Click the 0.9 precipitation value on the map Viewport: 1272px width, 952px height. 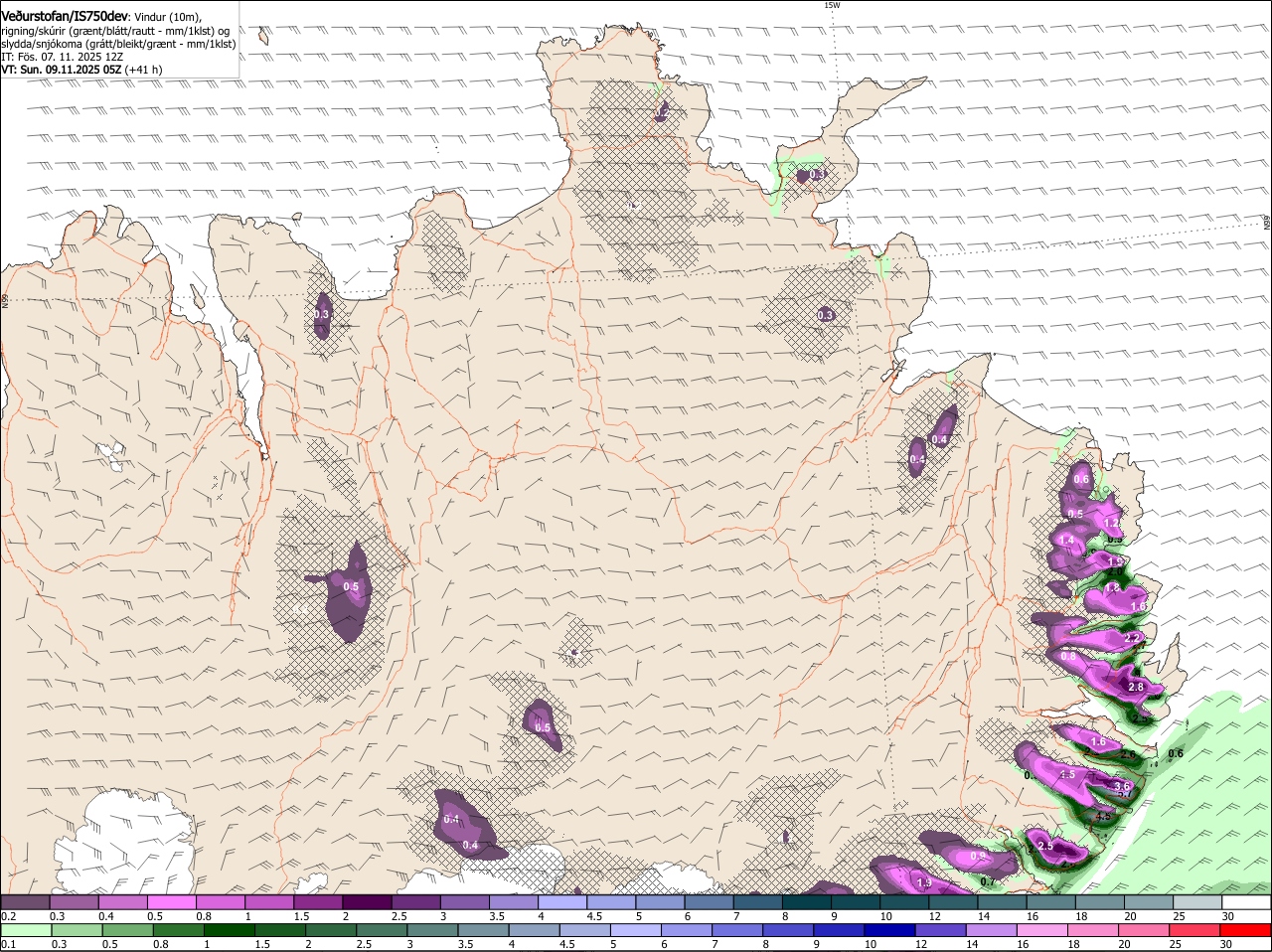click(x=978, y=857)
